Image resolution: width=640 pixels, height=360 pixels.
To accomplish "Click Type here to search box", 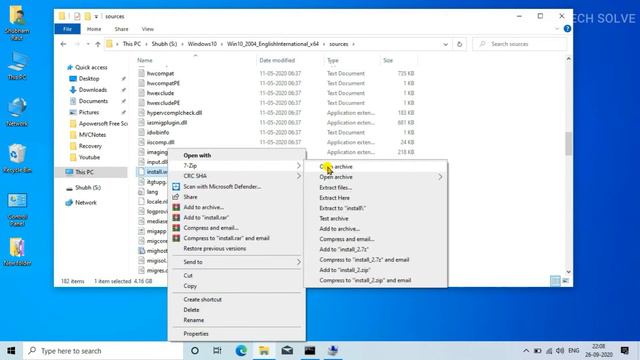I will (103, 351).
